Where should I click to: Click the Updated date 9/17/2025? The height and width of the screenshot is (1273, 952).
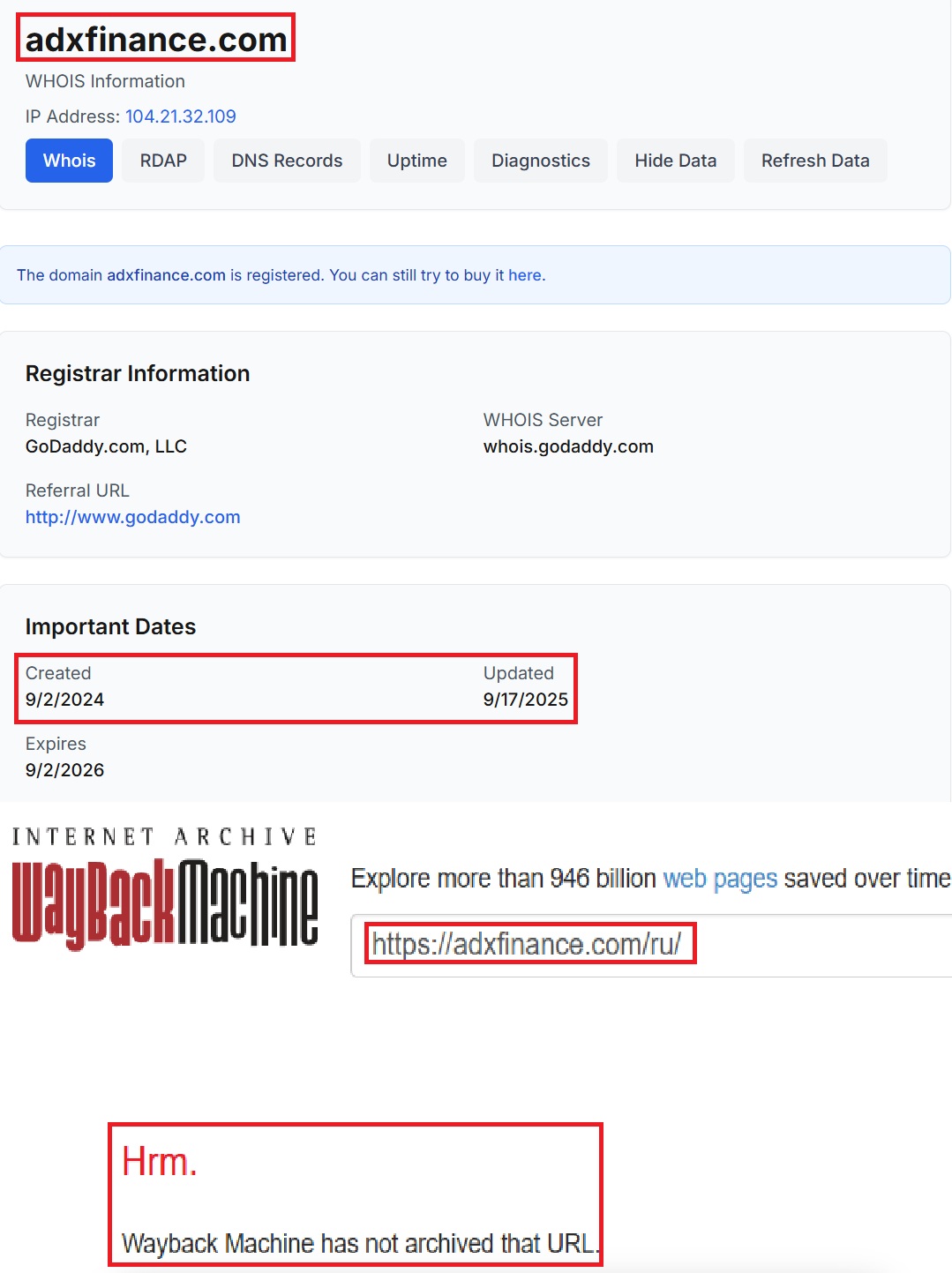(525, 700)
